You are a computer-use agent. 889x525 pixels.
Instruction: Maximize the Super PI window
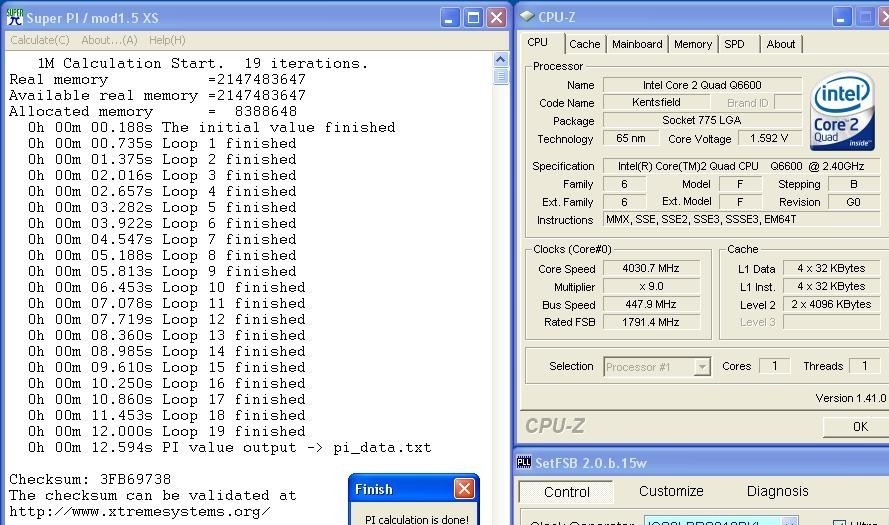(x=473, y=18)
